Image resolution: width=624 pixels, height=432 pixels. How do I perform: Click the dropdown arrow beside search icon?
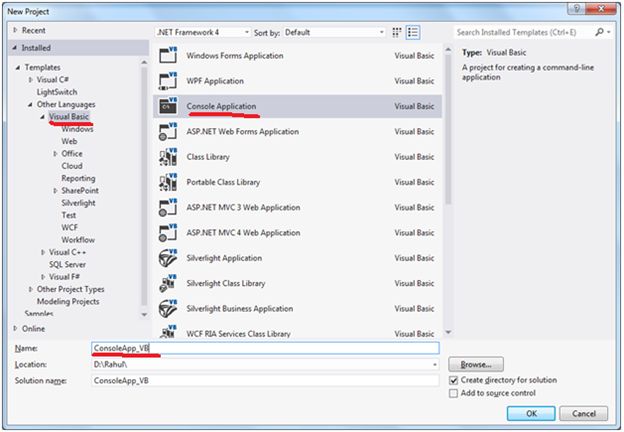click(609, 32)
